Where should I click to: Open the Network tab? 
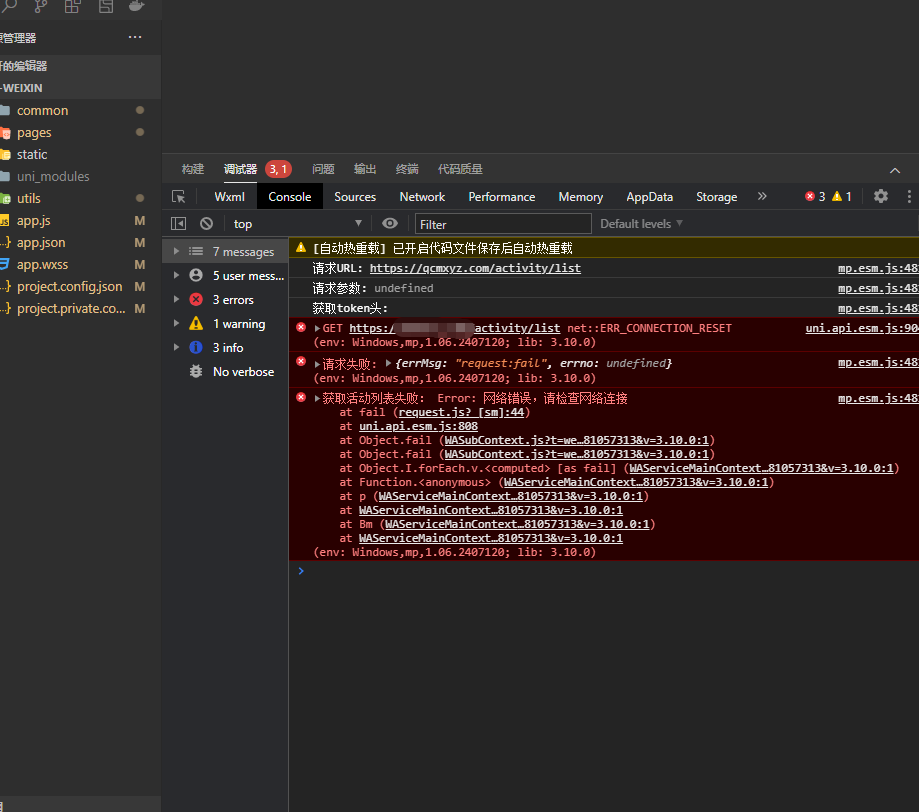click(422, 197)
